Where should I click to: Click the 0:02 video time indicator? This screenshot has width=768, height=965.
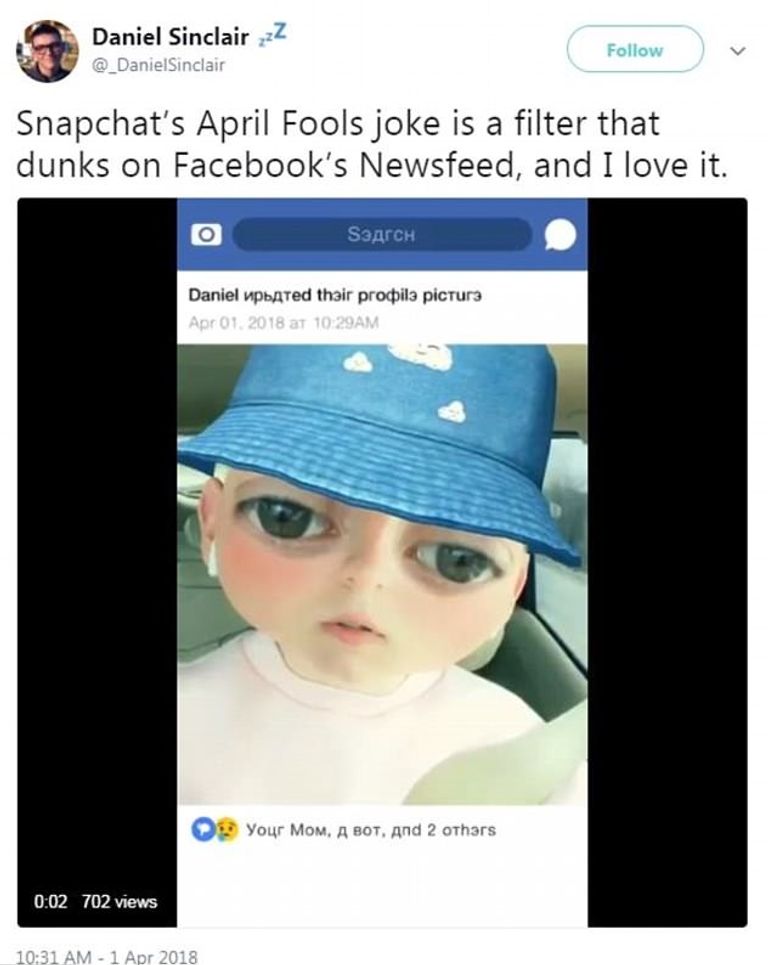(x=50, y=902)
